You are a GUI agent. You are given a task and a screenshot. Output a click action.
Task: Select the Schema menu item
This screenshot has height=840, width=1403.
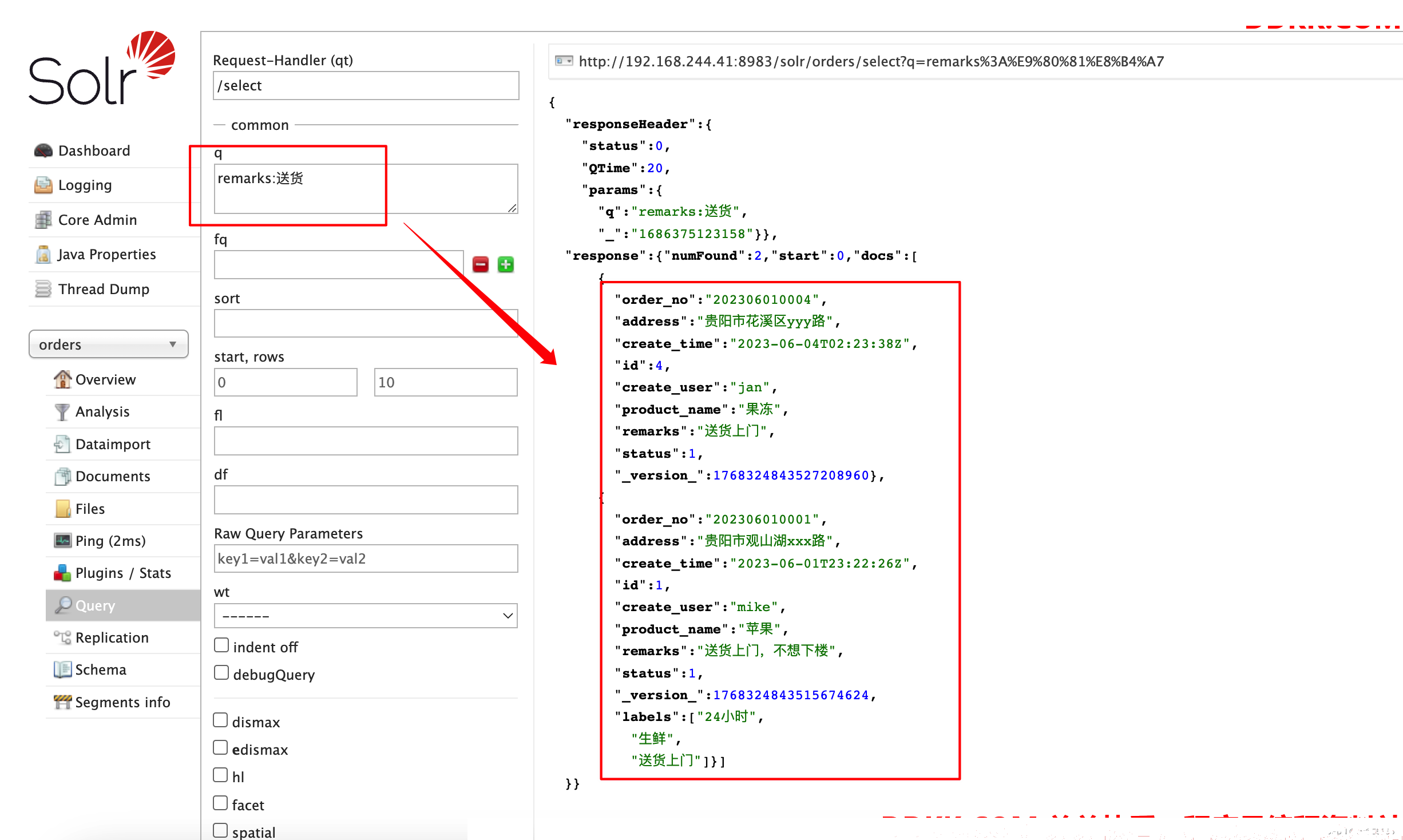coord(100,669)
